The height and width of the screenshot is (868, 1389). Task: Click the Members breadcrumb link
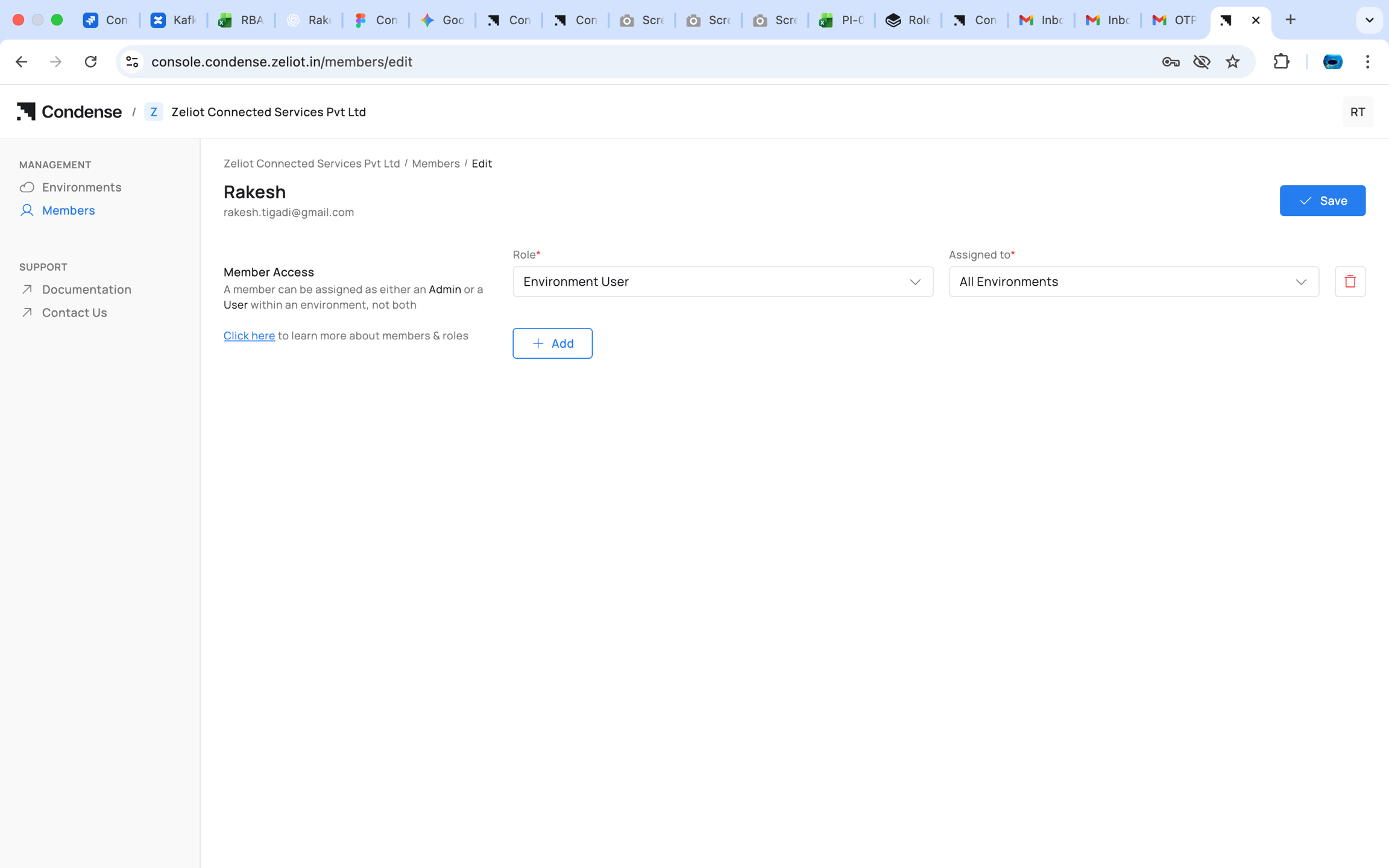(x=435, y=163)
